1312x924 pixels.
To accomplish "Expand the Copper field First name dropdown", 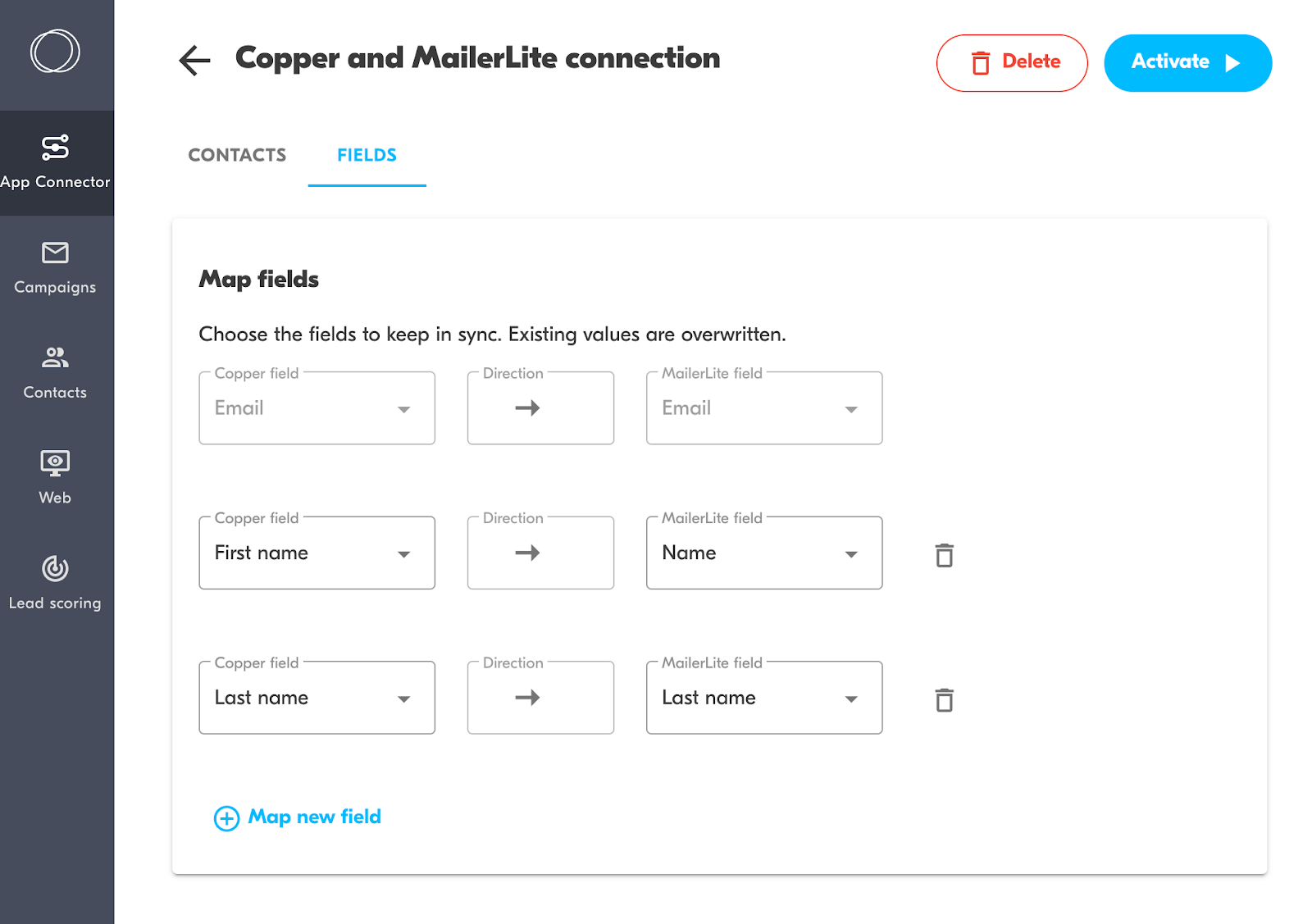I will point(317,553).
